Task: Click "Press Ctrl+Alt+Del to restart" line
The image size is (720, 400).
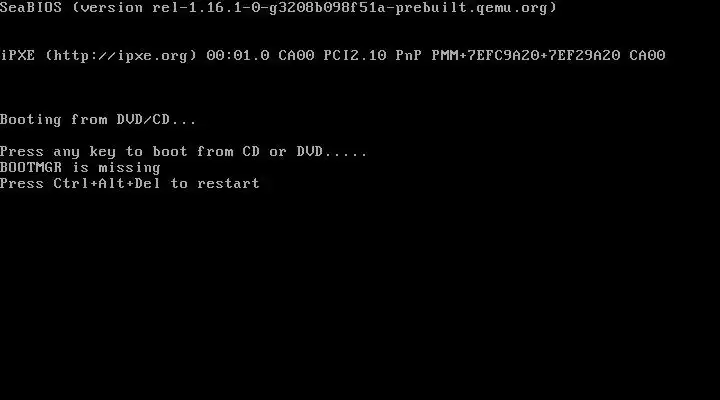Action: pyautogui.click(x=130, y=184)
